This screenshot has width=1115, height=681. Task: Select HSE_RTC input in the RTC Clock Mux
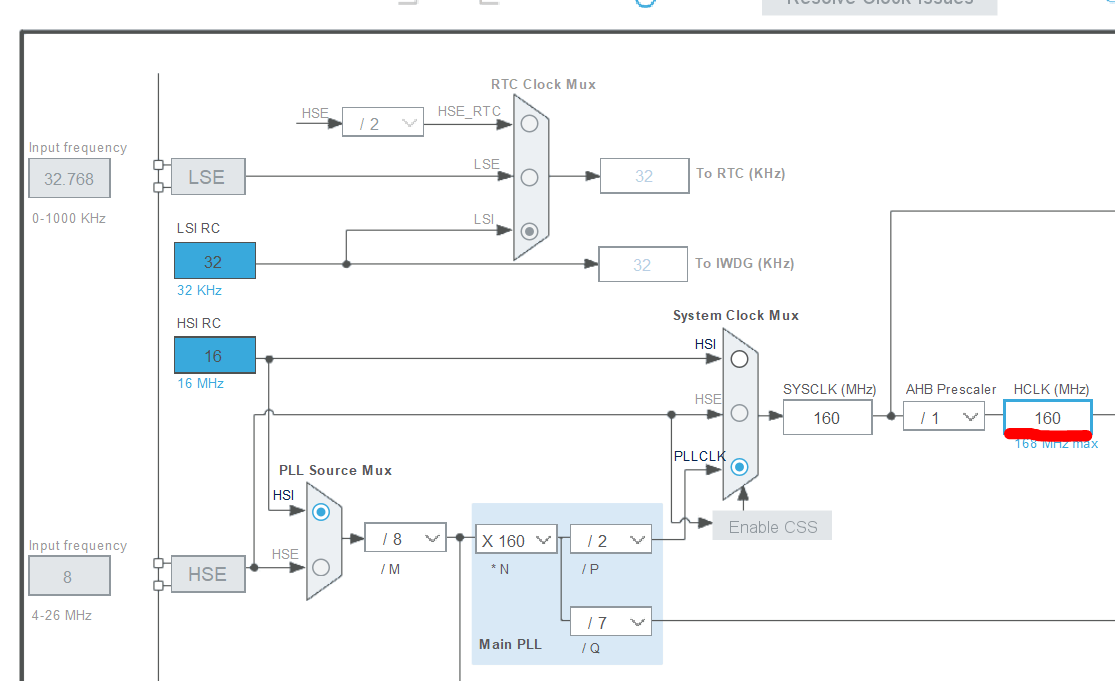(x=529, y=123)
